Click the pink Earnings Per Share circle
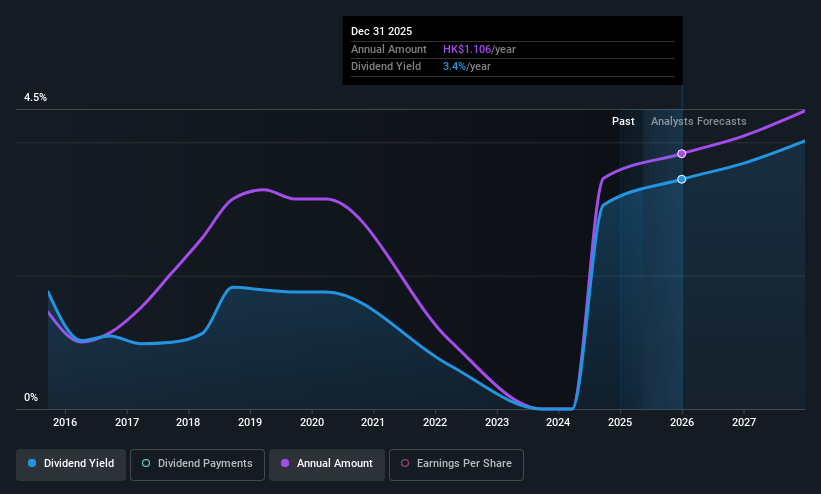The image size is (821, 494). (x=405, y=464)
